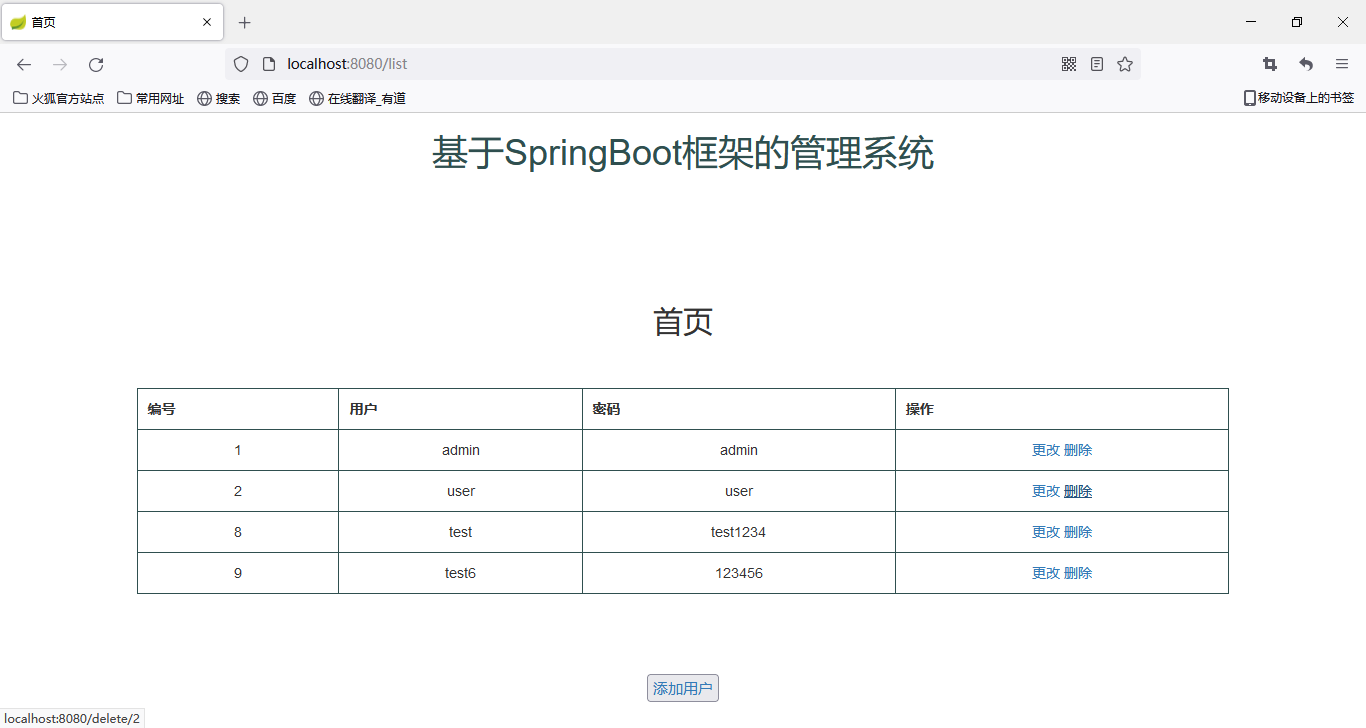Click the 基于SpringBoot框架的管理系统 title

pos(683,154)
